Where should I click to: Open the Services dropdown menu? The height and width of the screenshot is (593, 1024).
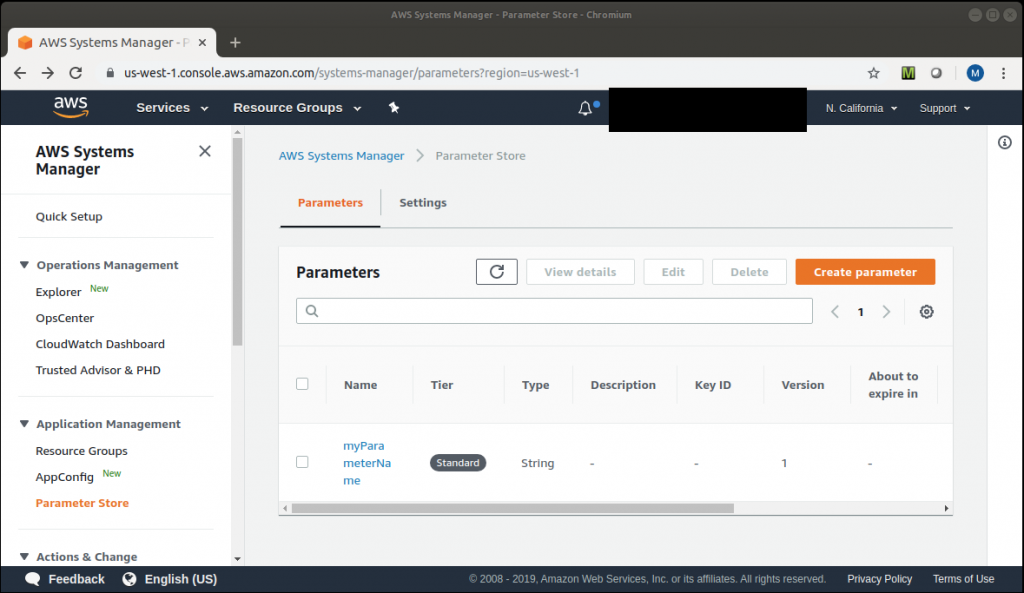pos(172,108)
